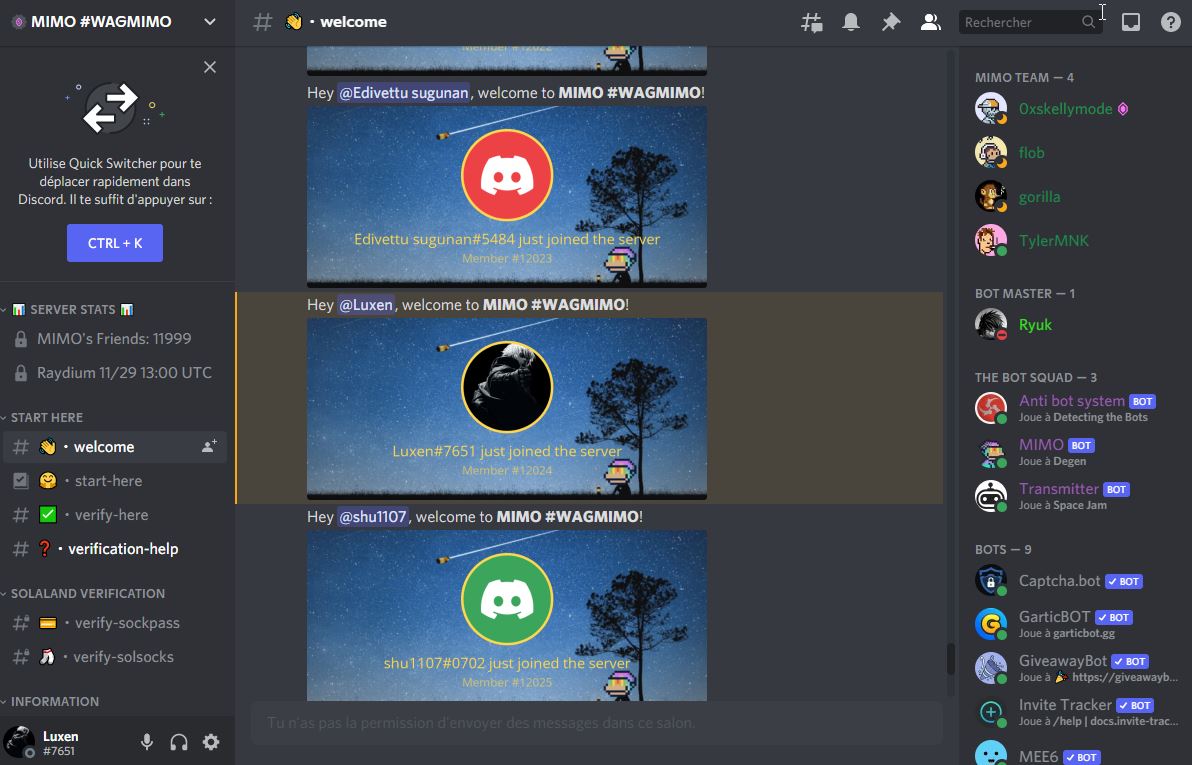Click the @shu1107 mention
This screenshot has width=1192, height=765.
372,517
